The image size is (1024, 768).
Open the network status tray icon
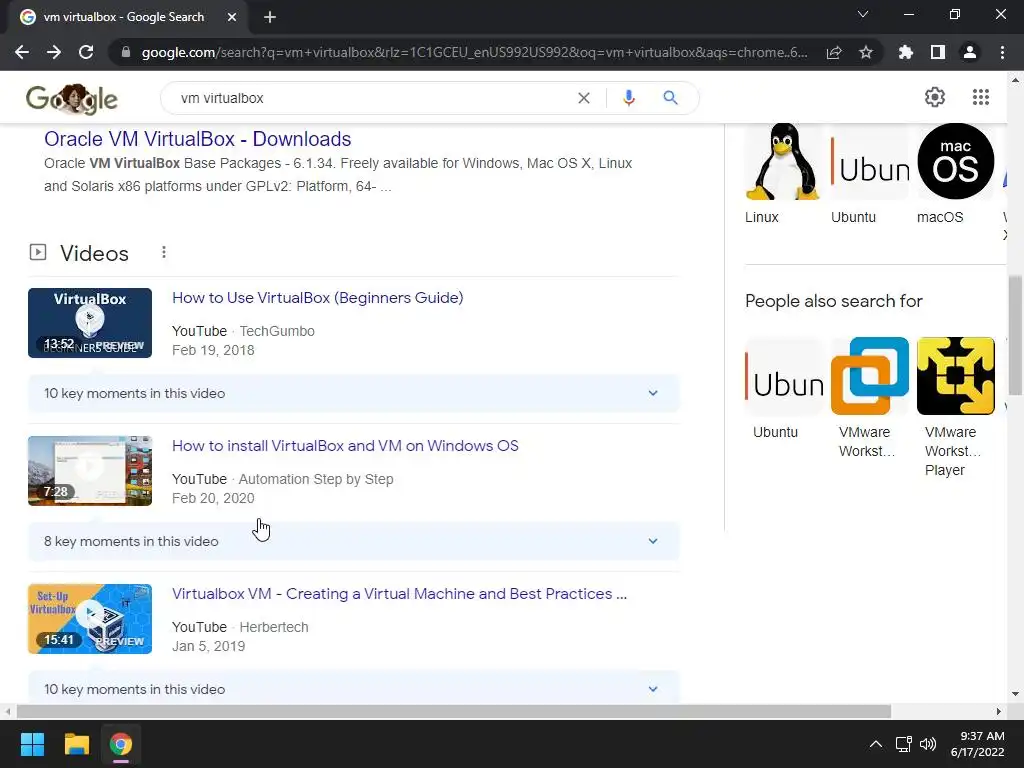pos(903,744)
